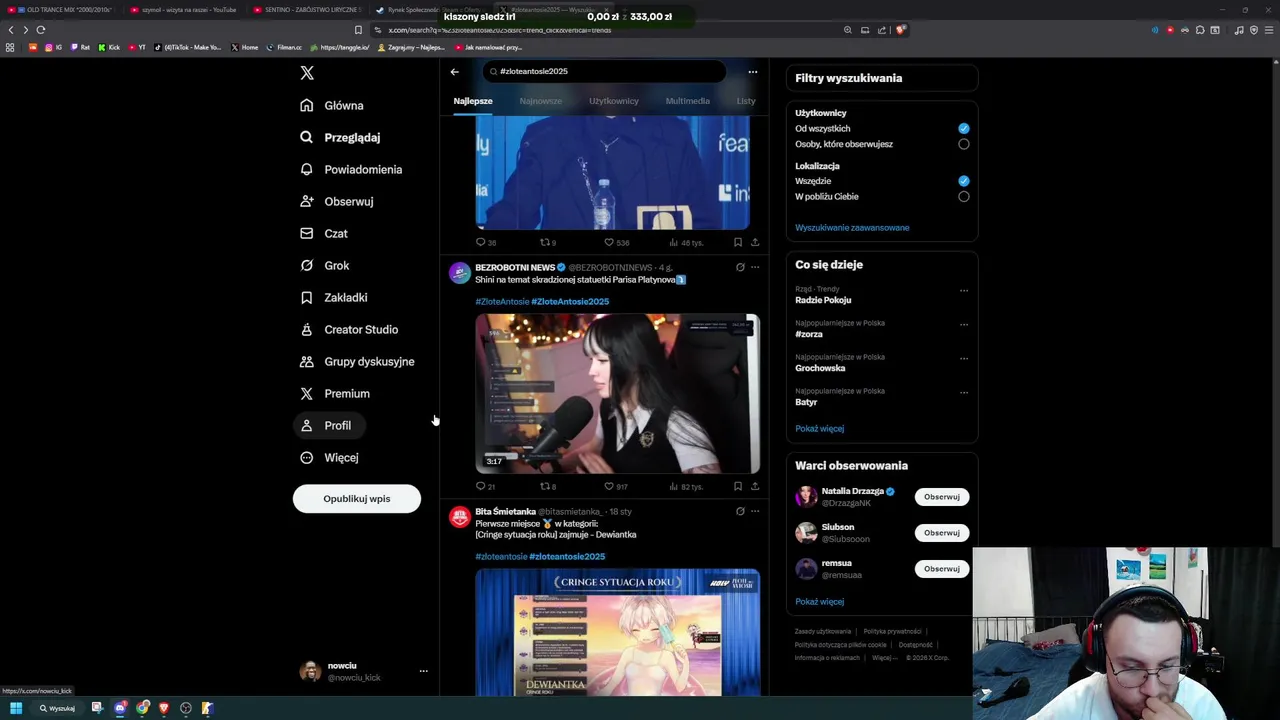Open Bita Śmietanka post options menu
Image resolution: width=1280 pixels, height=720 pixels.
(755, 511)
